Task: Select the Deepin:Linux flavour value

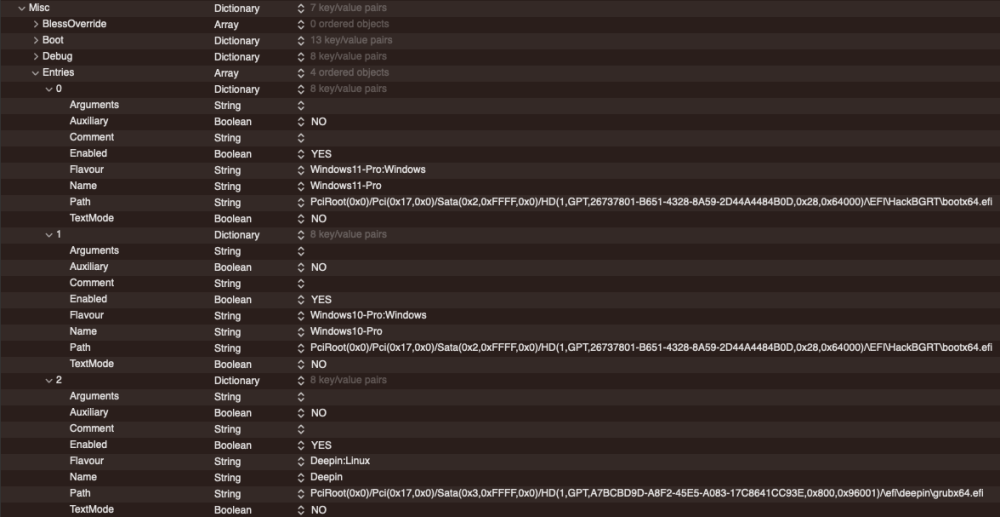Action: tap(340, 461)
